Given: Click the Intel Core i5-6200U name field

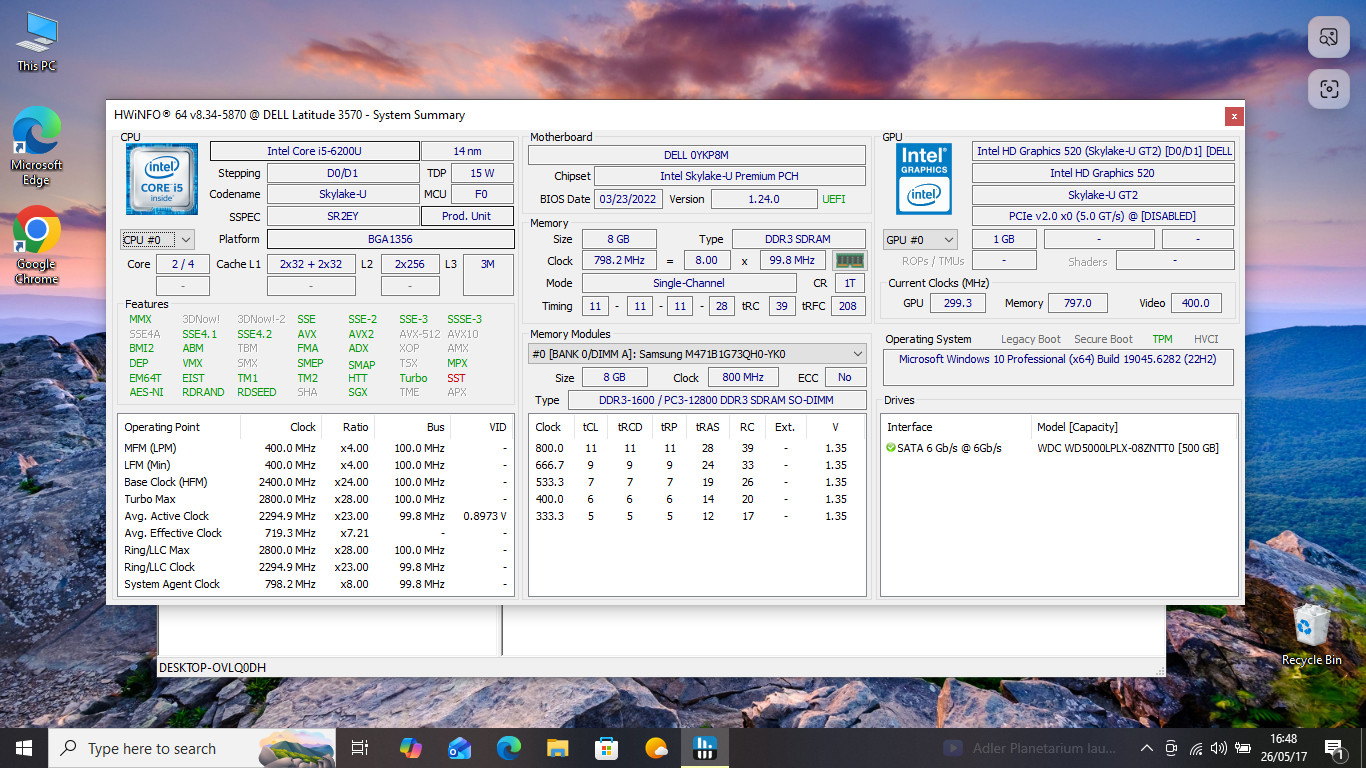Looking at the screenshot, I should pyautogui.click(x=314, y=151).
